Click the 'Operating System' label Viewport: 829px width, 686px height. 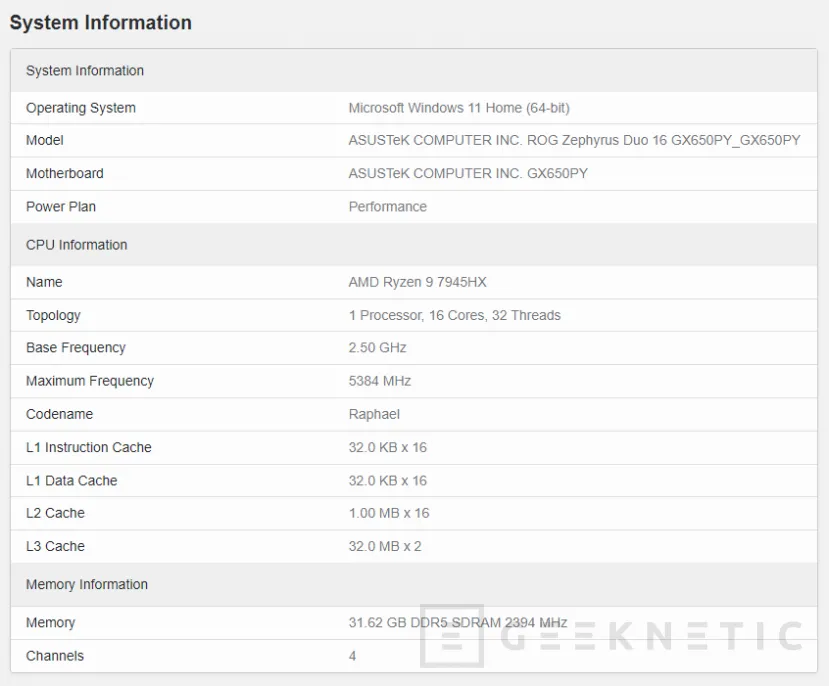[x=81, y=108]
